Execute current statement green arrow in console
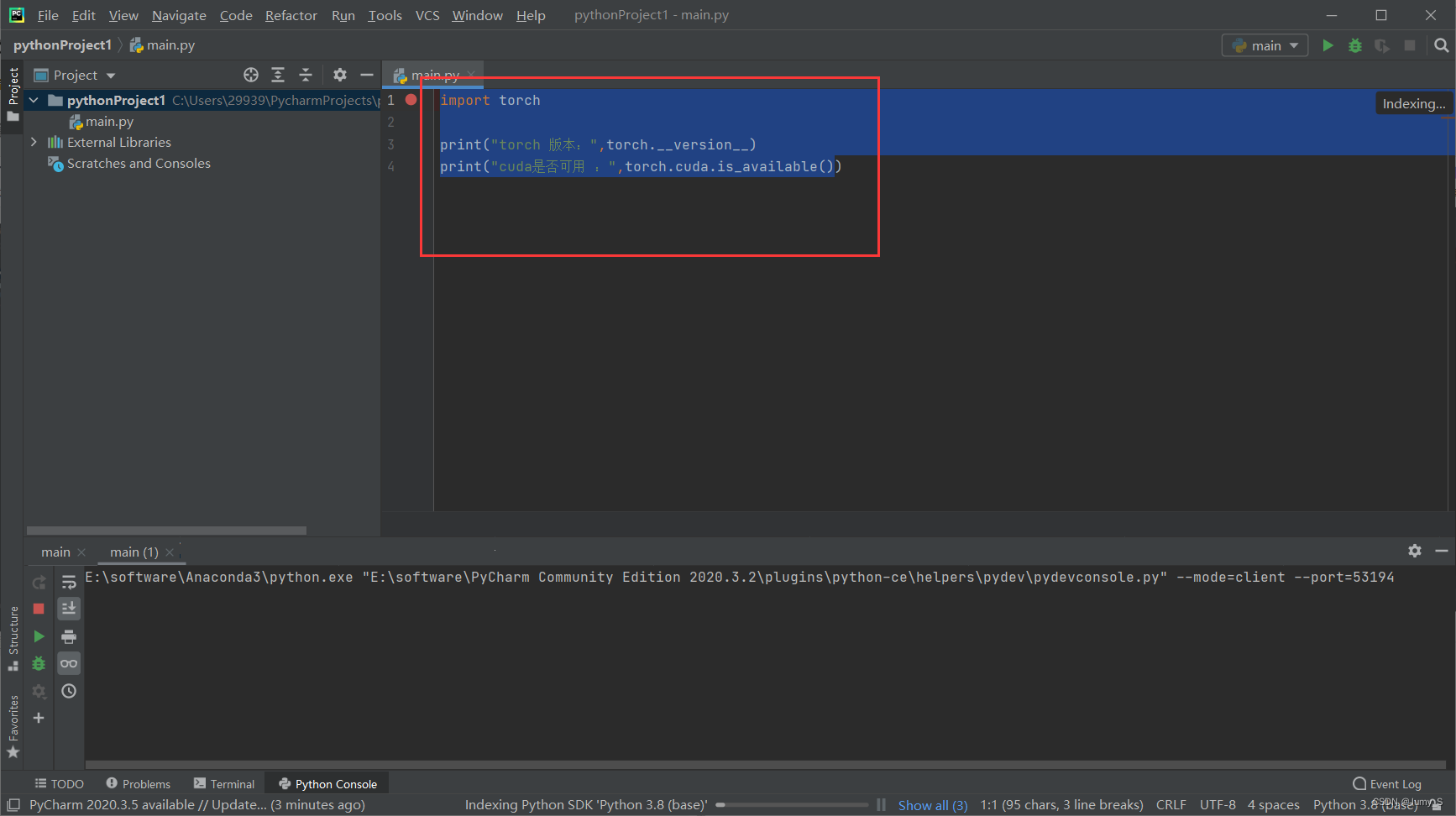The image size is (1456, 816). tap(39, 636)
